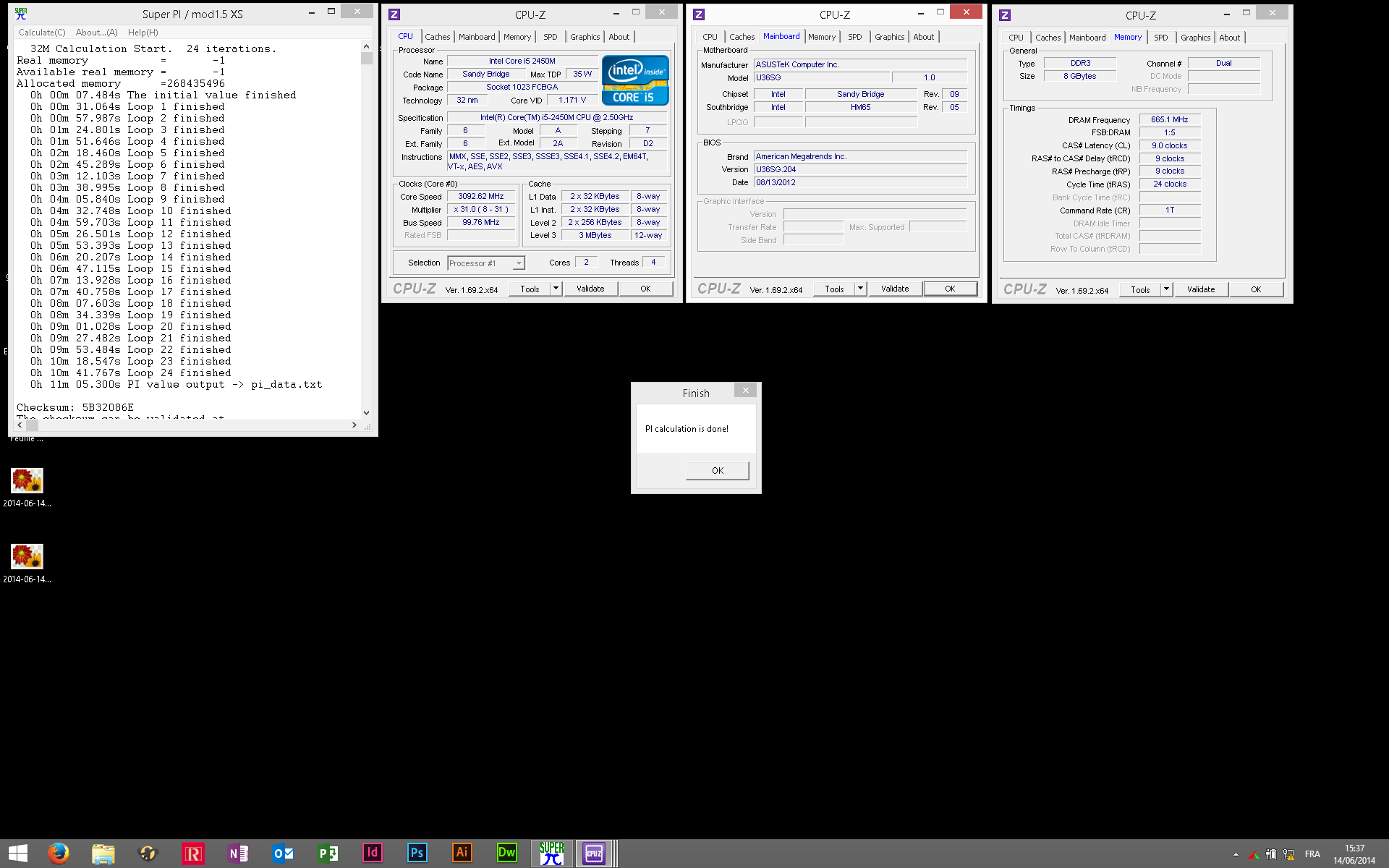Click the DRAM Frequency value 665.1 MHz
1389x868 pixels.
click(1170, 119)
